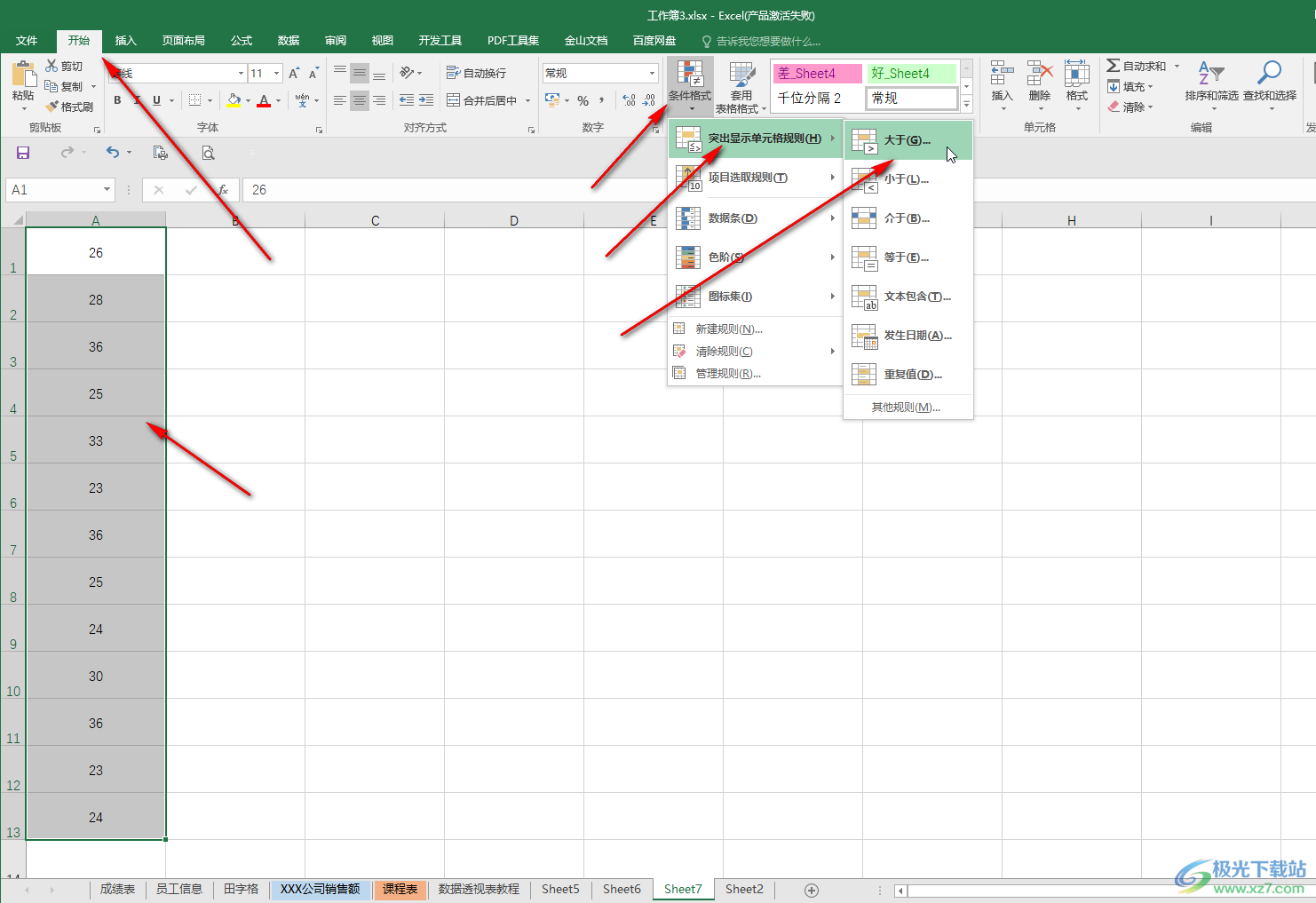The width and height of the screenshot is (1316, 903).
Task: Open the number format dropdown (常规)
Action: (x=653, y=73)
